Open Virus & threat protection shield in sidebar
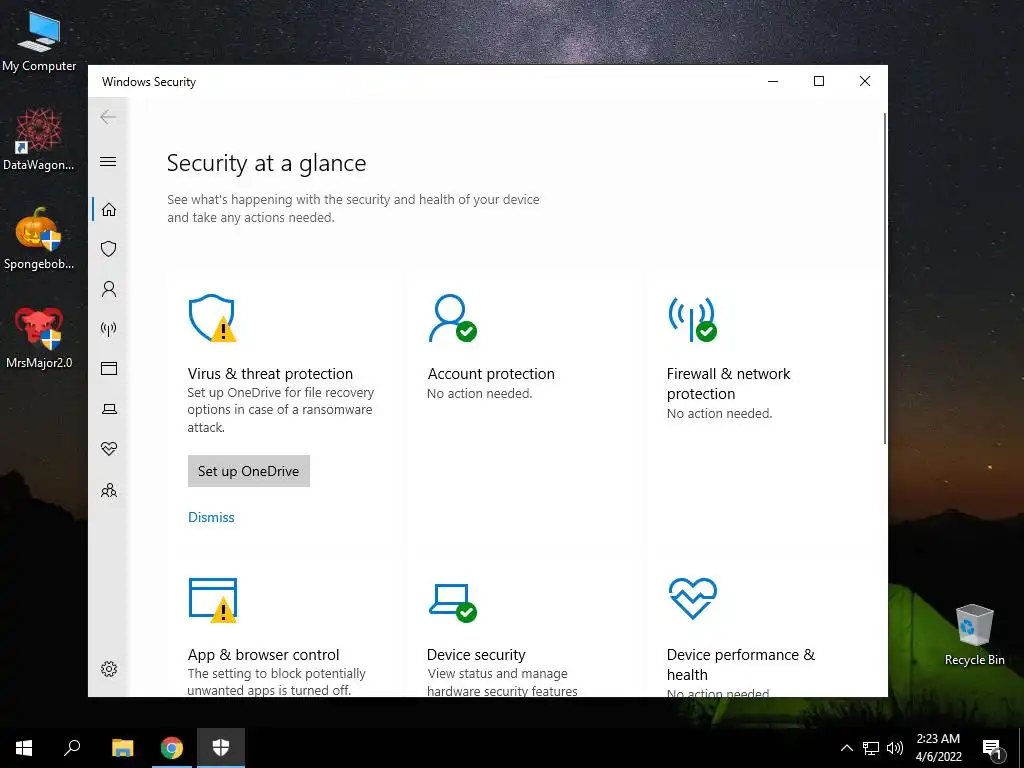 (108, 249)
